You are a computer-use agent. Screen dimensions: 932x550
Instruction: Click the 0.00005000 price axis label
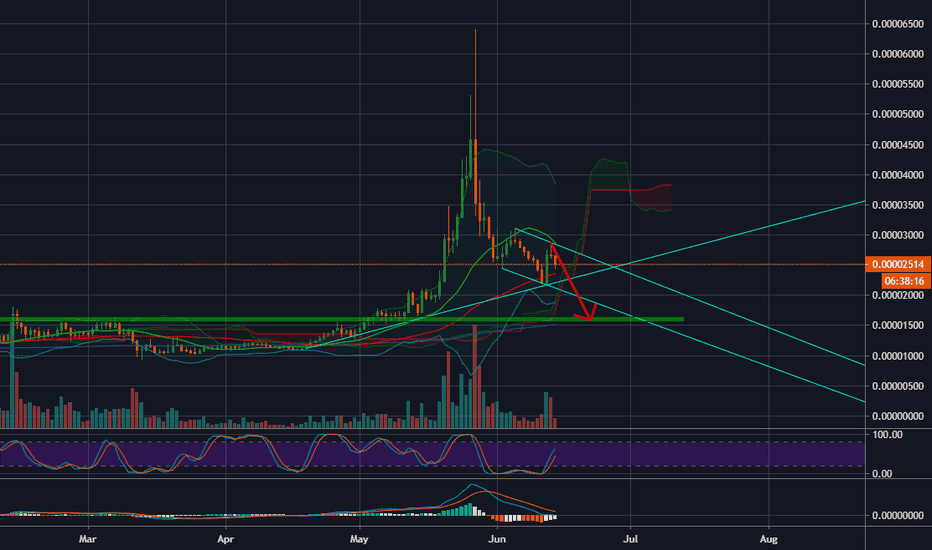click(898, 114)
